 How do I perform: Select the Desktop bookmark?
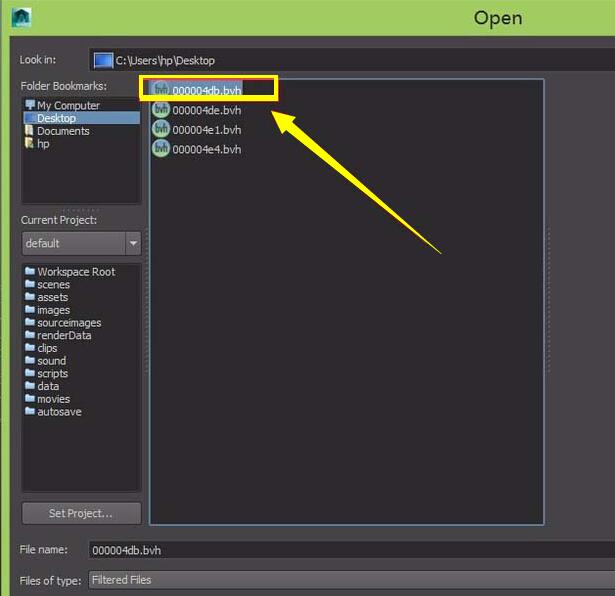[x=56, y=118]
